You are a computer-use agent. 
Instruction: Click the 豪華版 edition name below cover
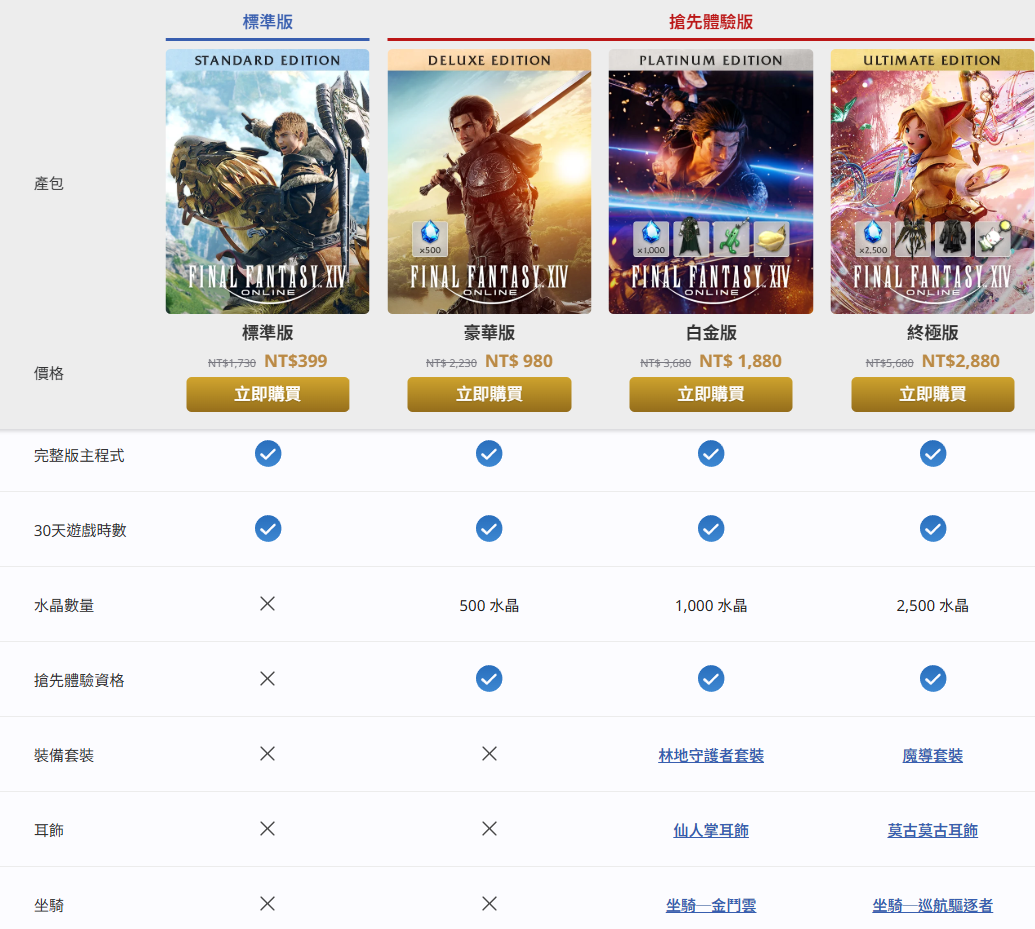pyautogui.click(x=489, y=333)
